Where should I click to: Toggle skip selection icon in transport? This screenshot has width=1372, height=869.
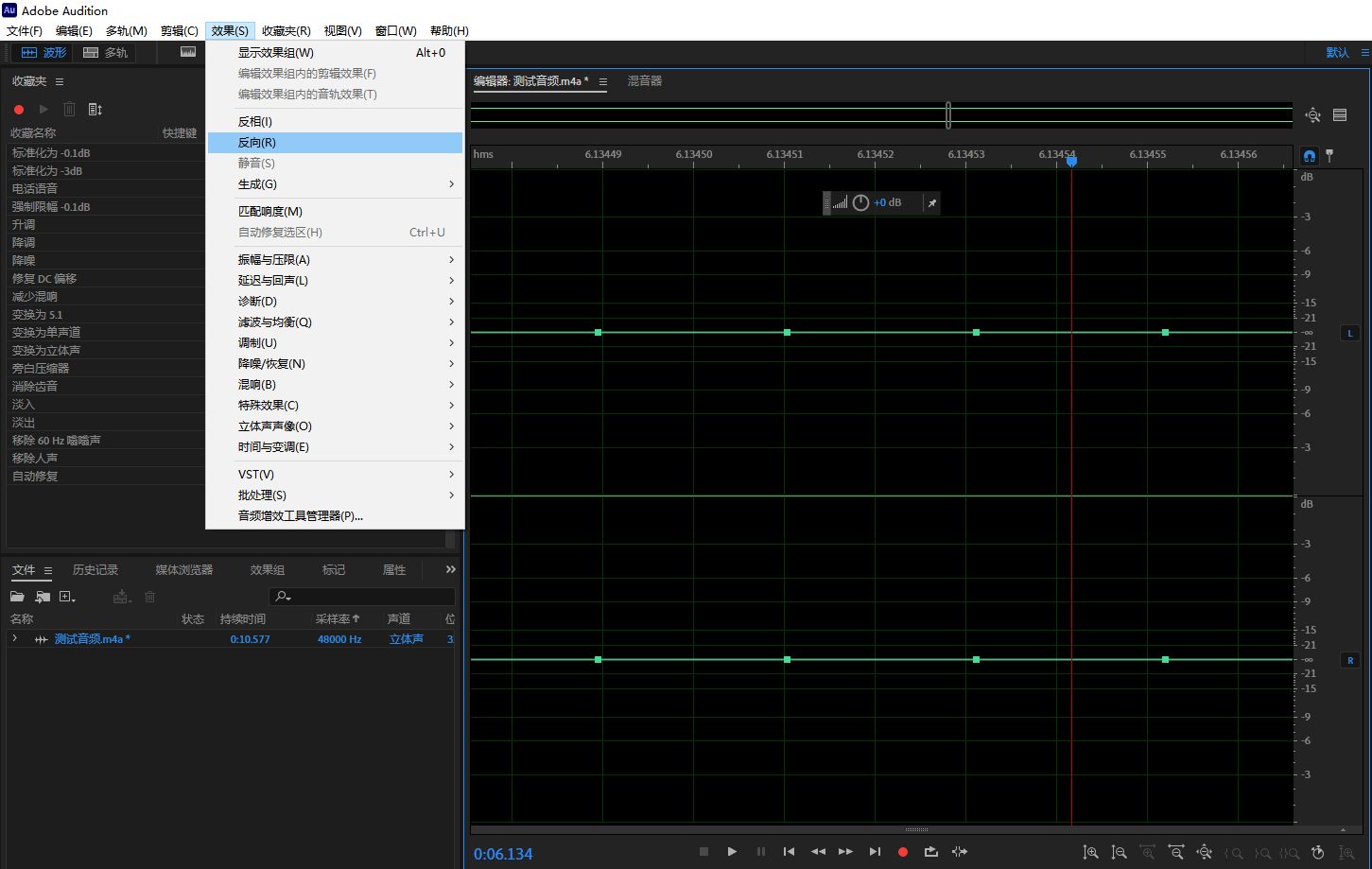coord(960,852)
